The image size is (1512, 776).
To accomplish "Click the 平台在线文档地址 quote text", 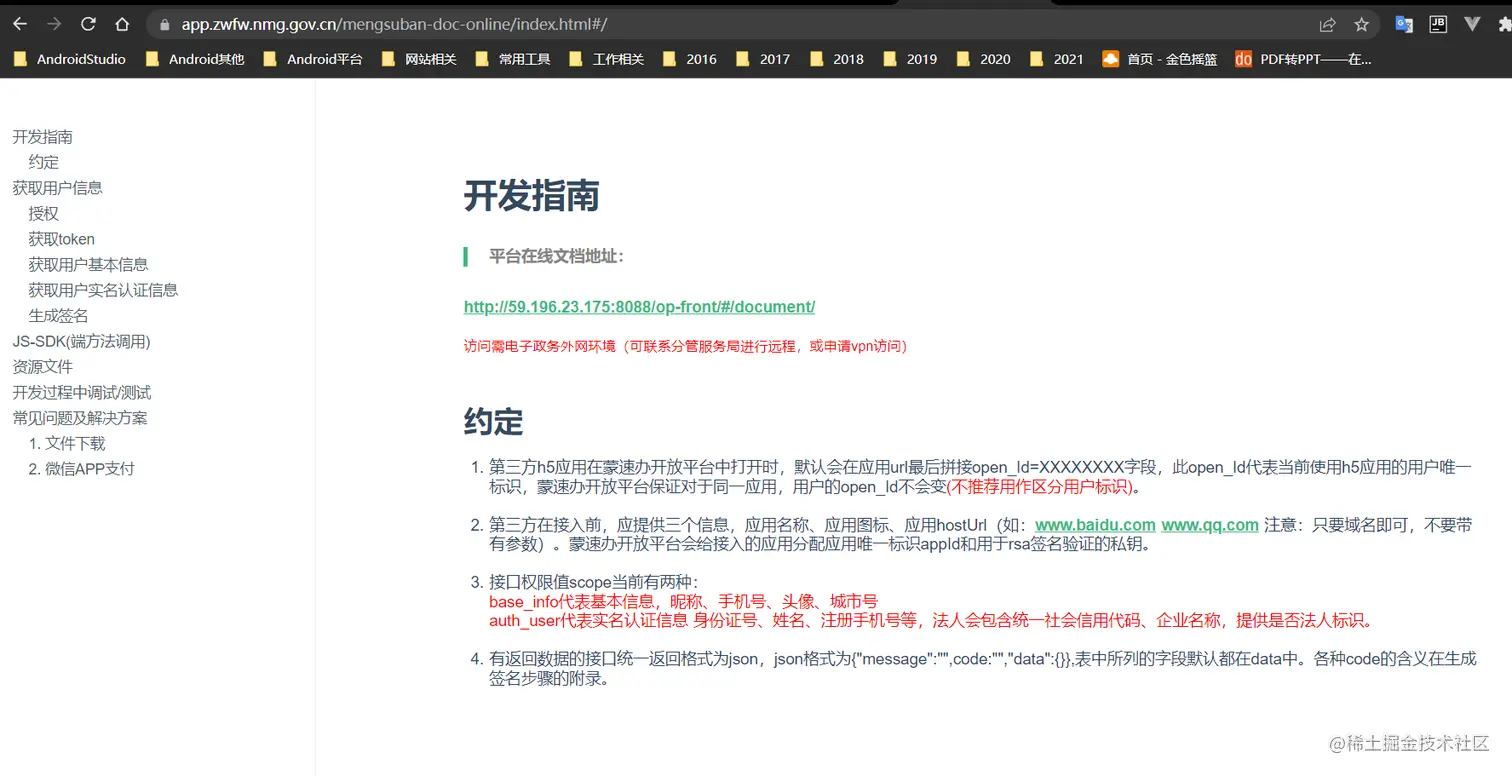I will coord(556,256).
